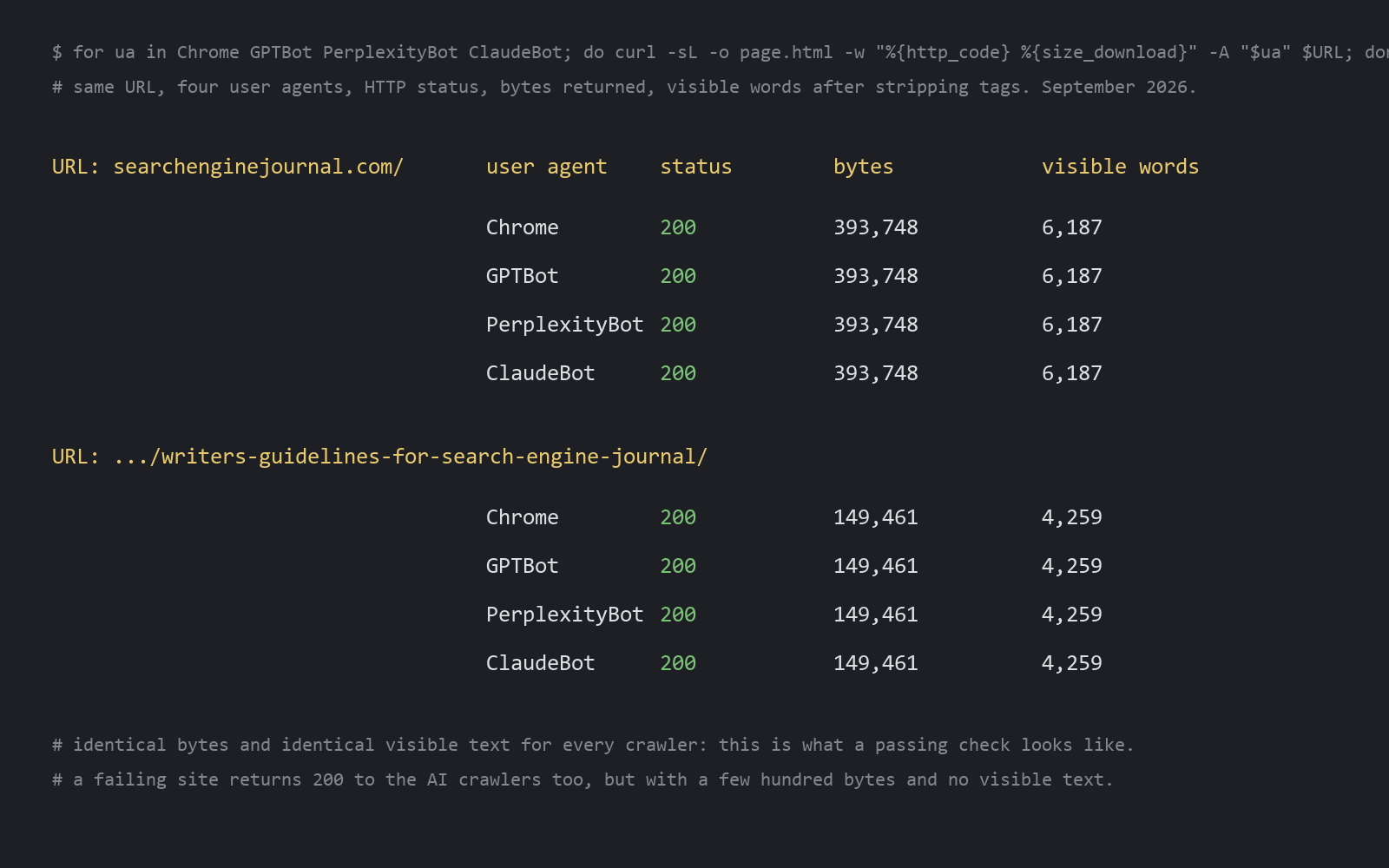Click 6,187 visible words in PerplexityBot row
The width and height of the screenshot is (1389, 868).
[x=1072, y=325]
